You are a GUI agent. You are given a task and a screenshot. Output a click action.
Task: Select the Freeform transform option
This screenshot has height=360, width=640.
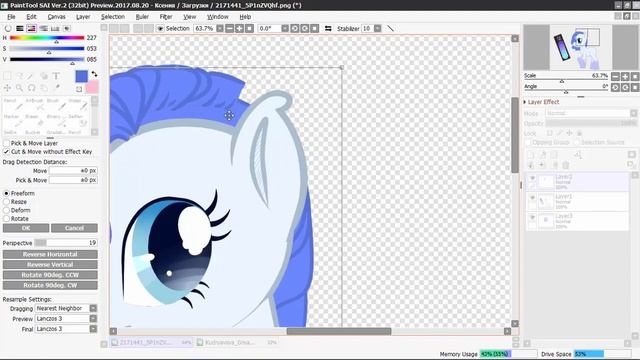coord(6,193)
